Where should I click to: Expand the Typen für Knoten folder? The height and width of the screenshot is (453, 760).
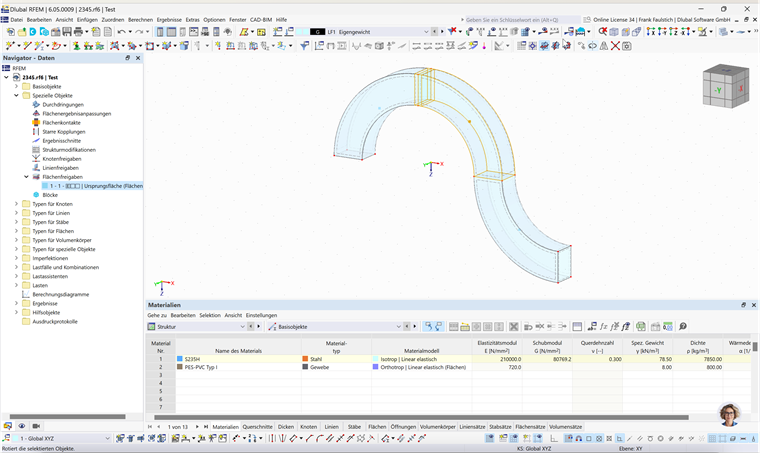click(16, 204)
